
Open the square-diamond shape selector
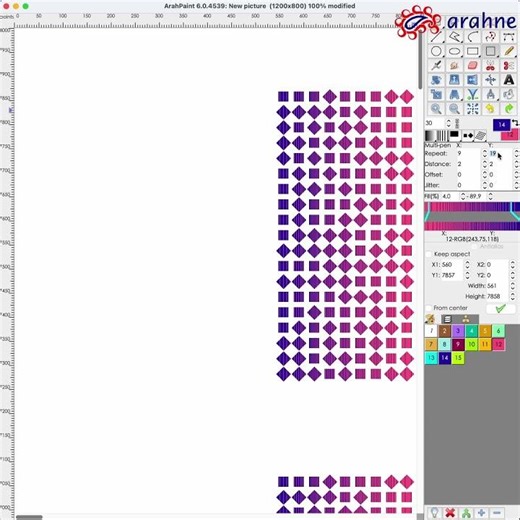point(468,135)
